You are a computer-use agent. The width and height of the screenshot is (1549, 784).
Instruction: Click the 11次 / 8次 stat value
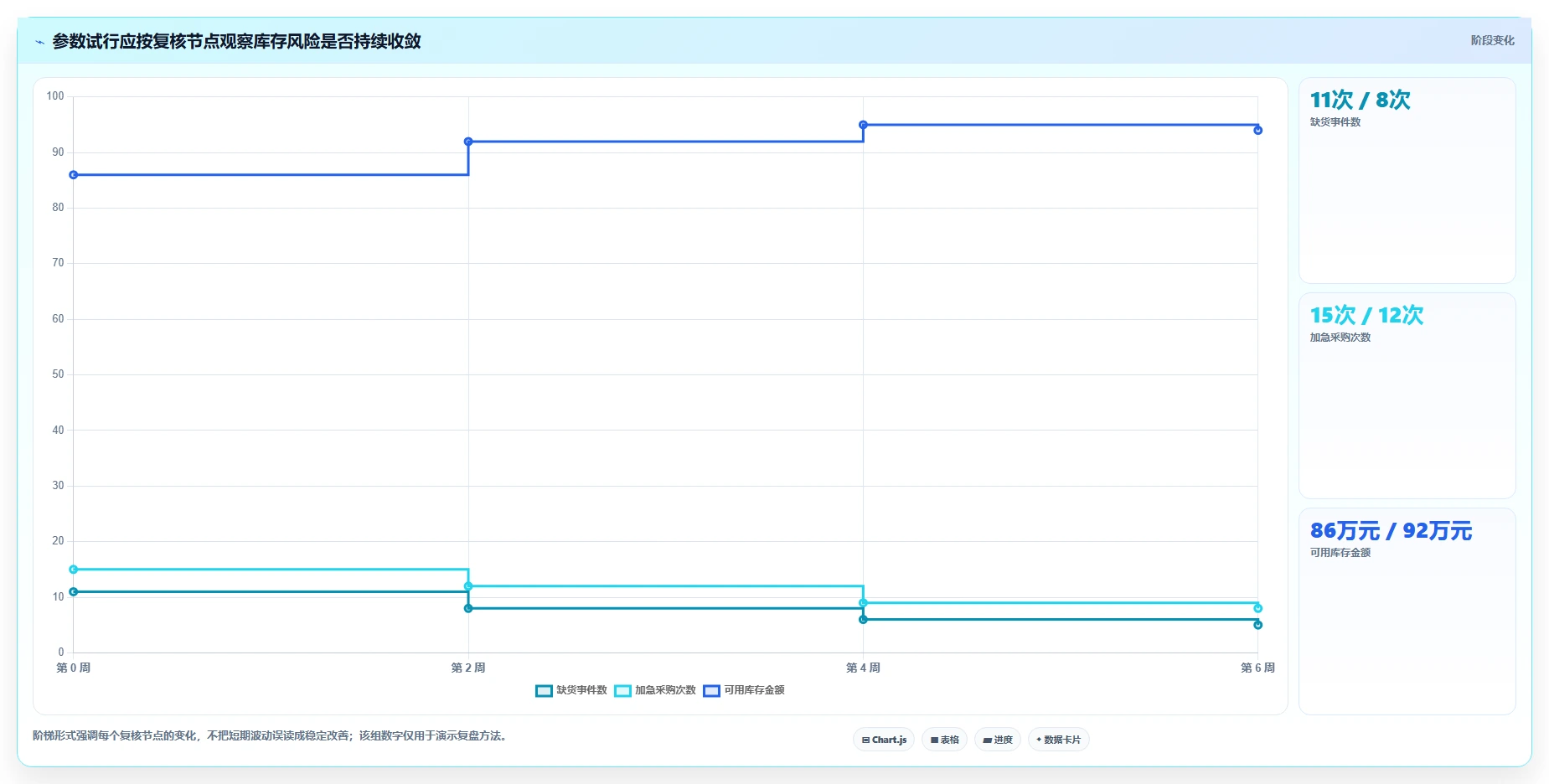(1361, 100)
